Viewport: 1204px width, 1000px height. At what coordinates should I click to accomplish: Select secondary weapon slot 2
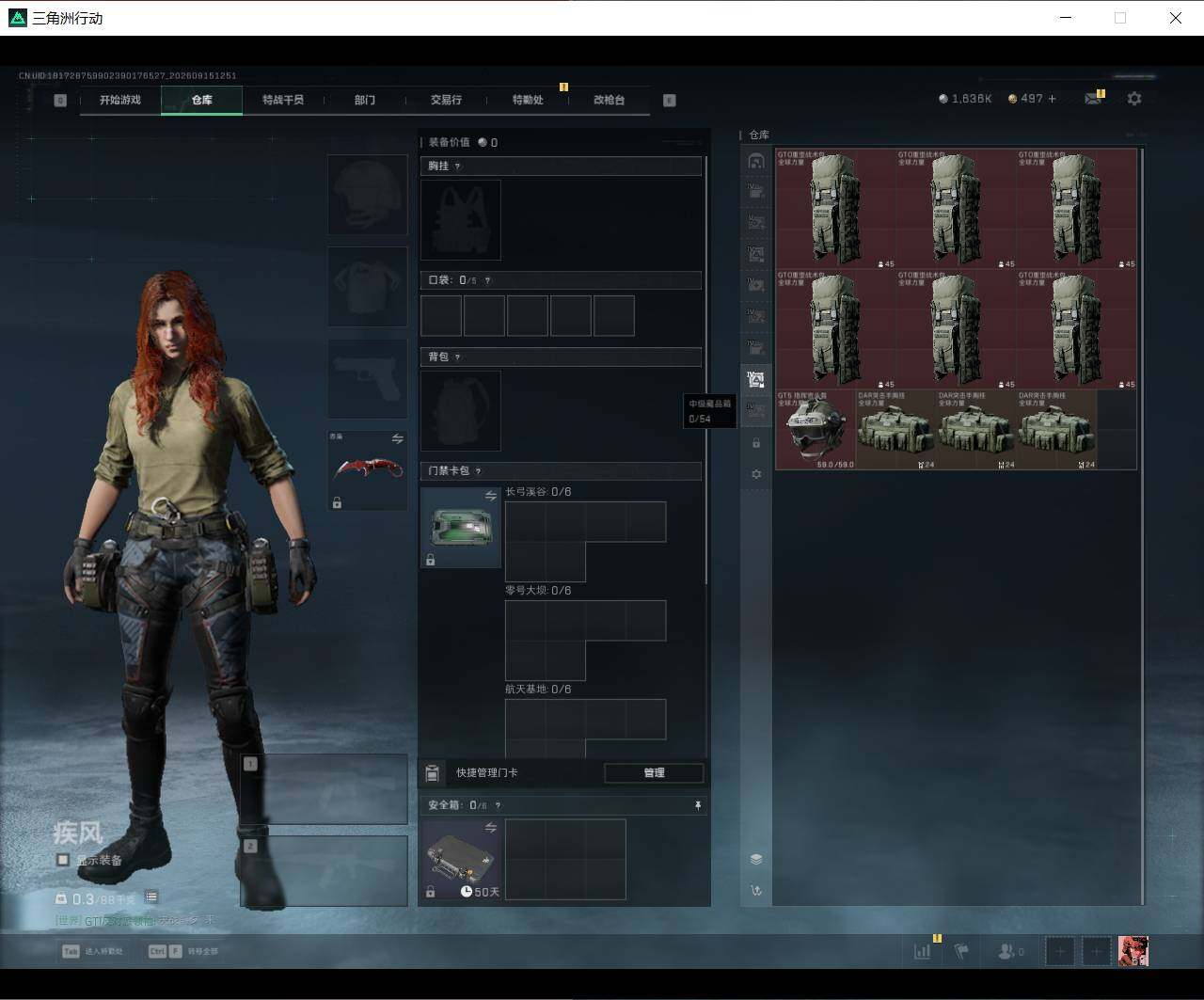tap(324, 871)
